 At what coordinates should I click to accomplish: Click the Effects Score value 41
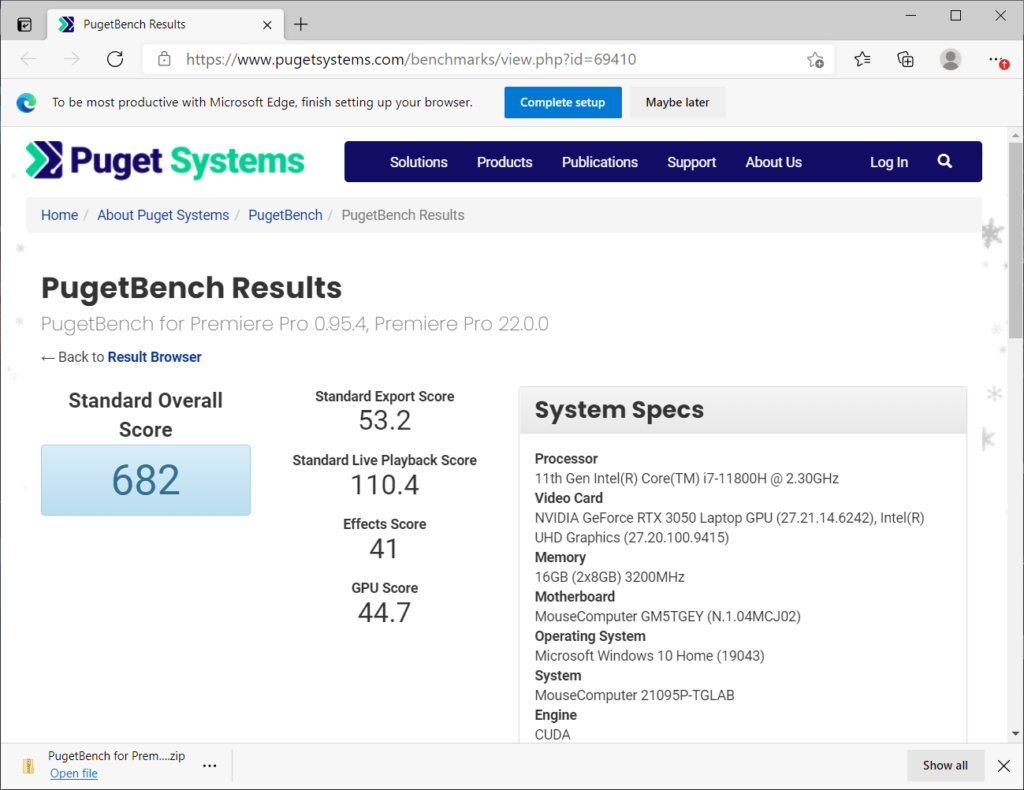click(x=384, y=548)
